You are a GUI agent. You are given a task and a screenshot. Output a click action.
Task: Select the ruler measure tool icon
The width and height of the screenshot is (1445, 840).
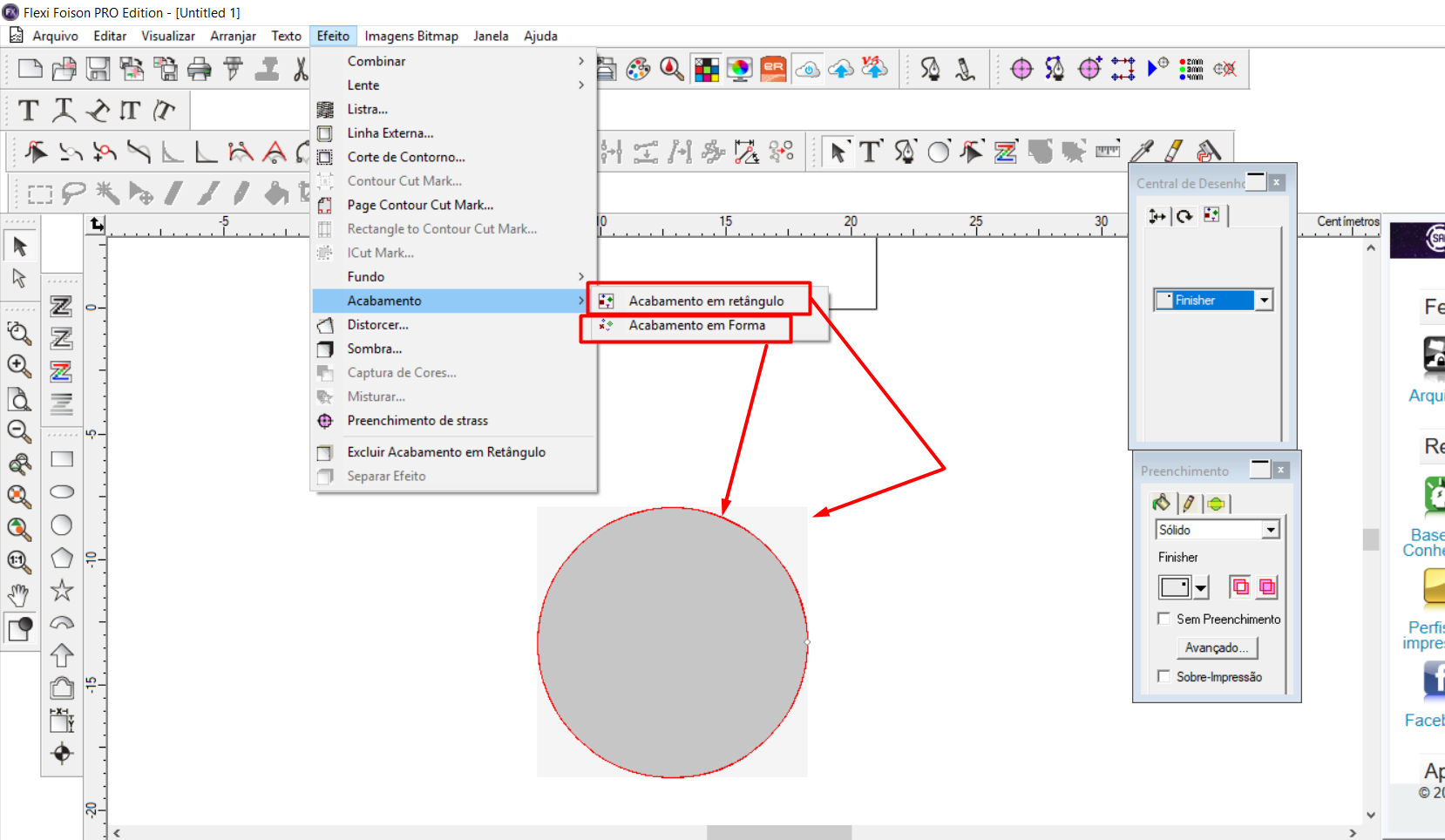click(x=1108, y=151)
